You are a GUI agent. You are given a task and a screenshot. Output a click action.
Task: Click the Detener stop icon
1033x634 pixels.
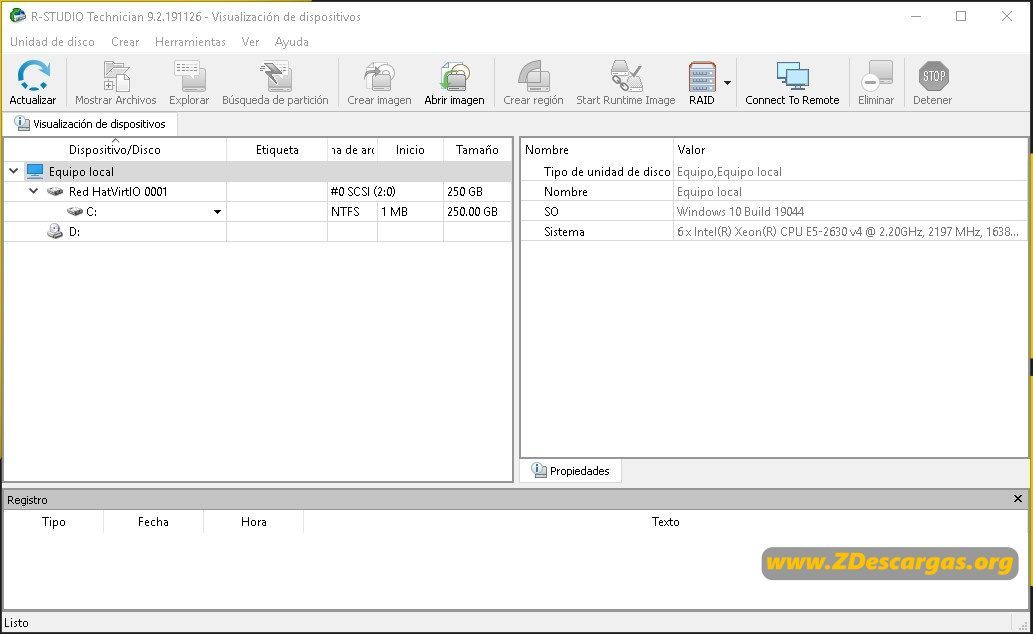click(933, 76)
